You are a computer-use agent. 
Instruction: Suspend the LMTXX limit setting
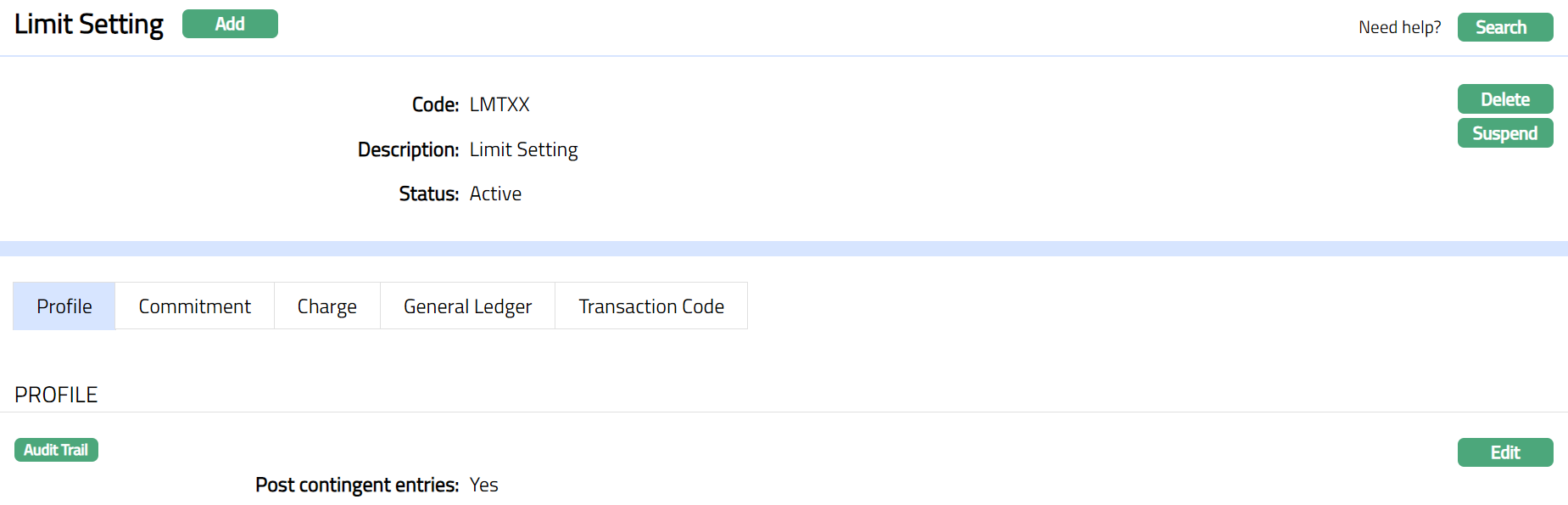click(1504, 133)
